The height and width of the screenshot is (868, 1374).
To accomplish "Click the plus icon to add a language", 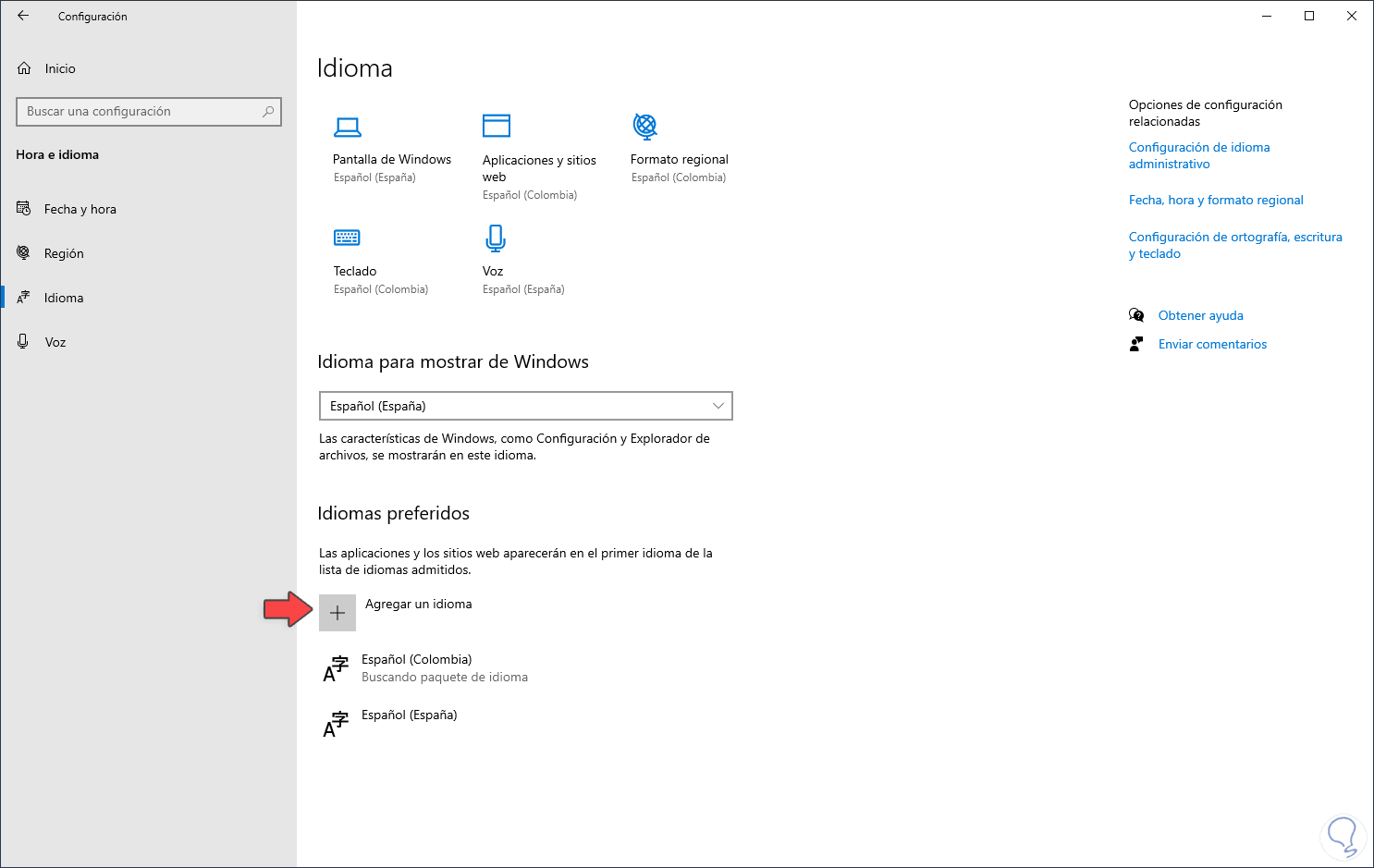I will pos(337,613).
